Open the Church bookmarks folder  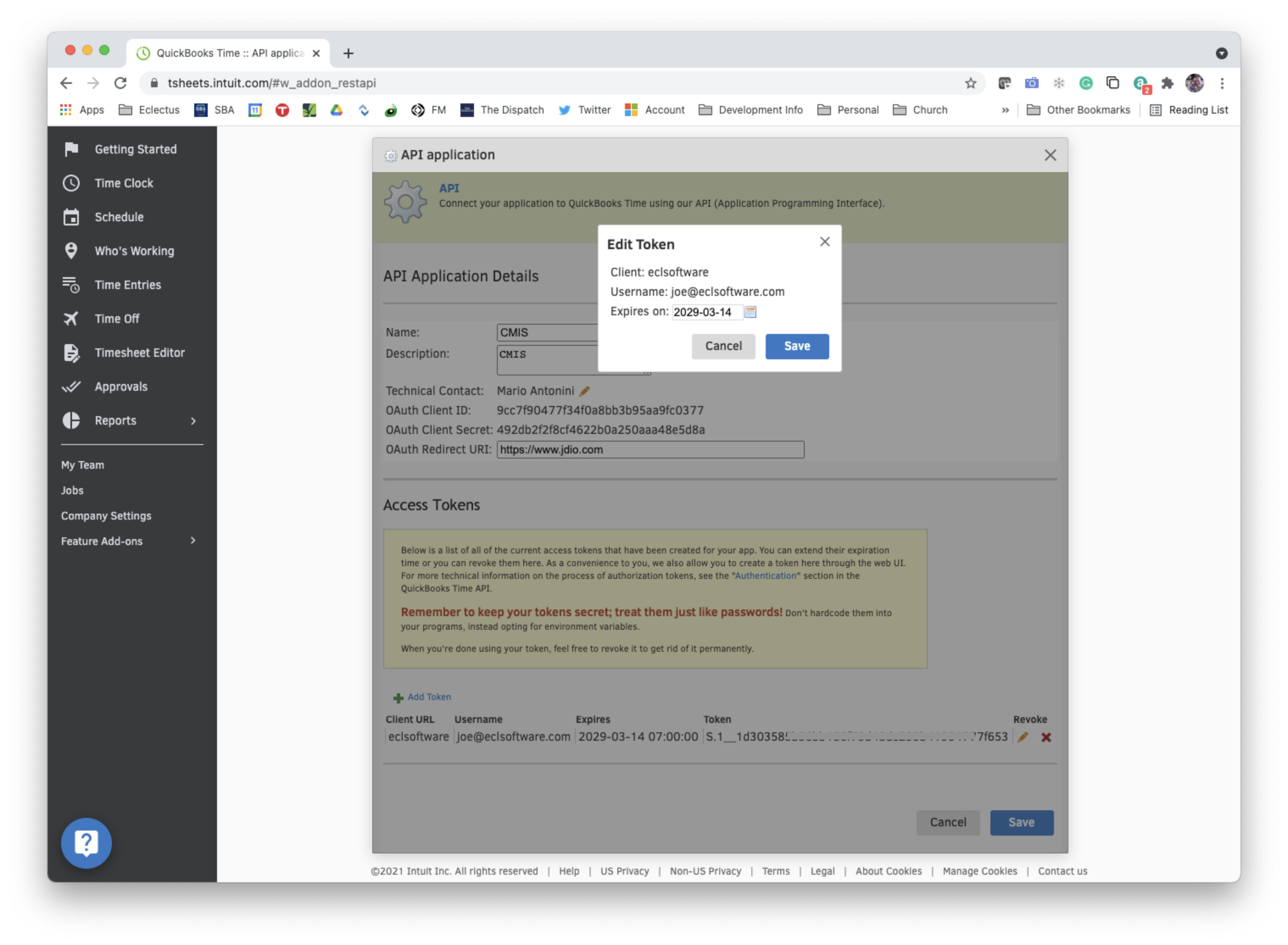coord(920,110)
